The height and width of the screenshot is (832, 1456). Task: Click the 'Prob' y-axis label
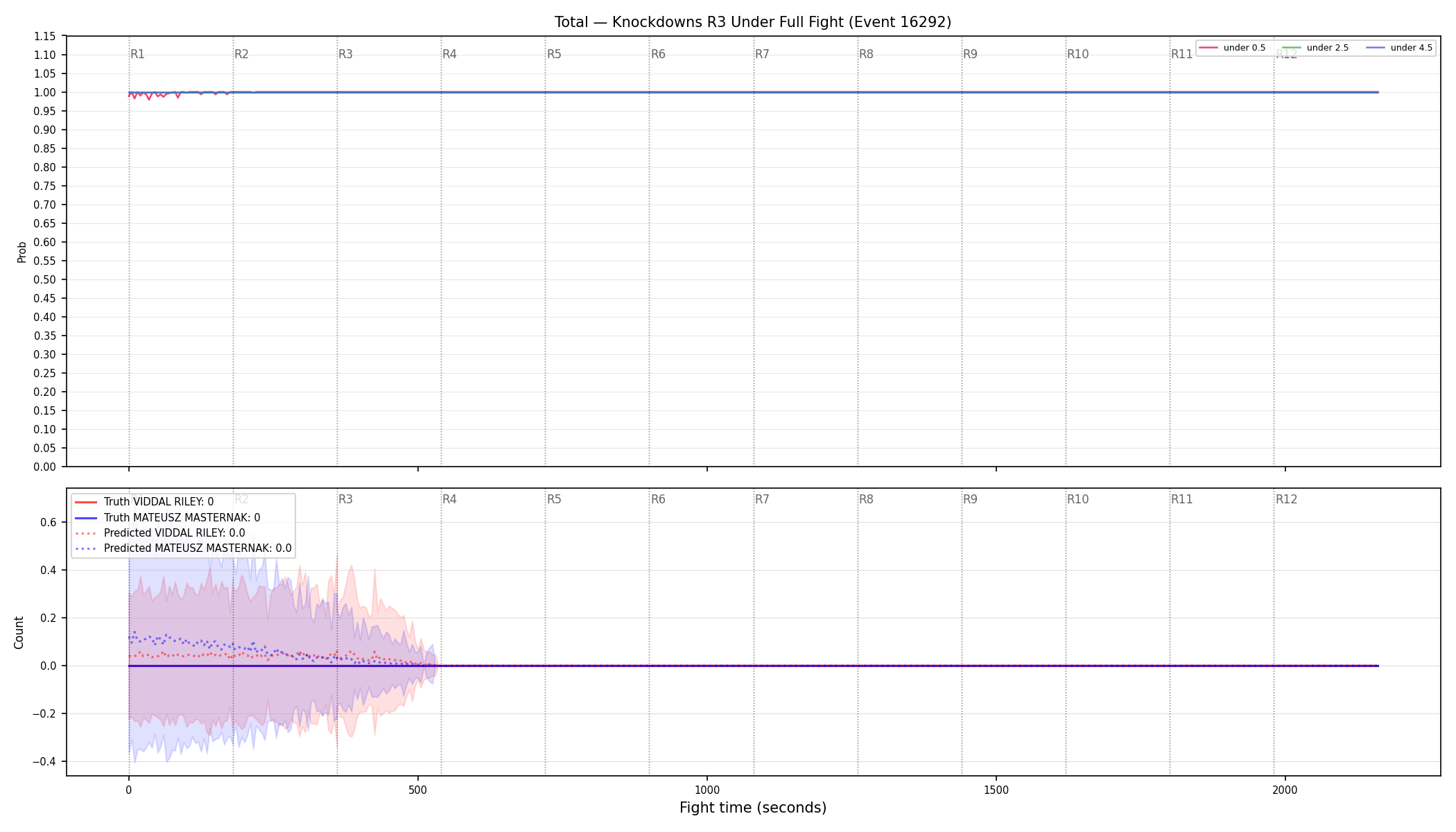22,252
